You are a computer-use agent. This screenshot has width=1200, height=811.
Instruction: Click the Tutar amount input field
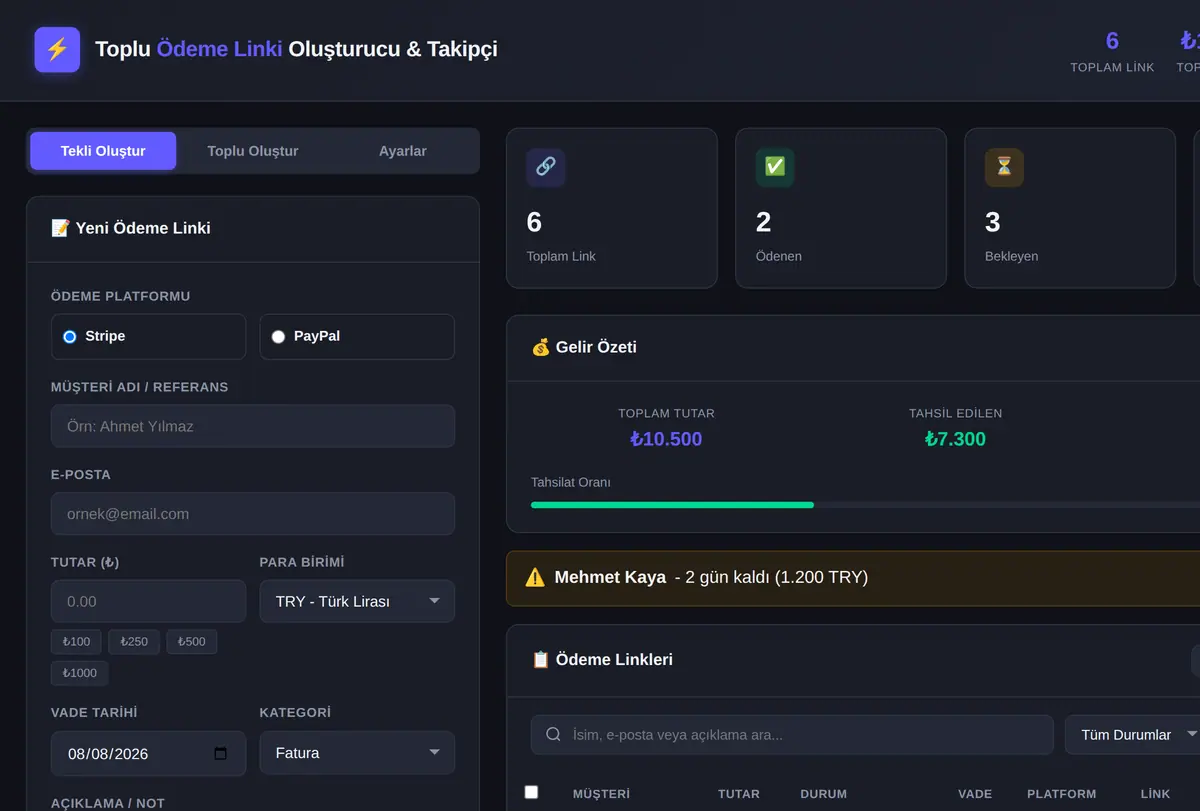pos(148,601)
